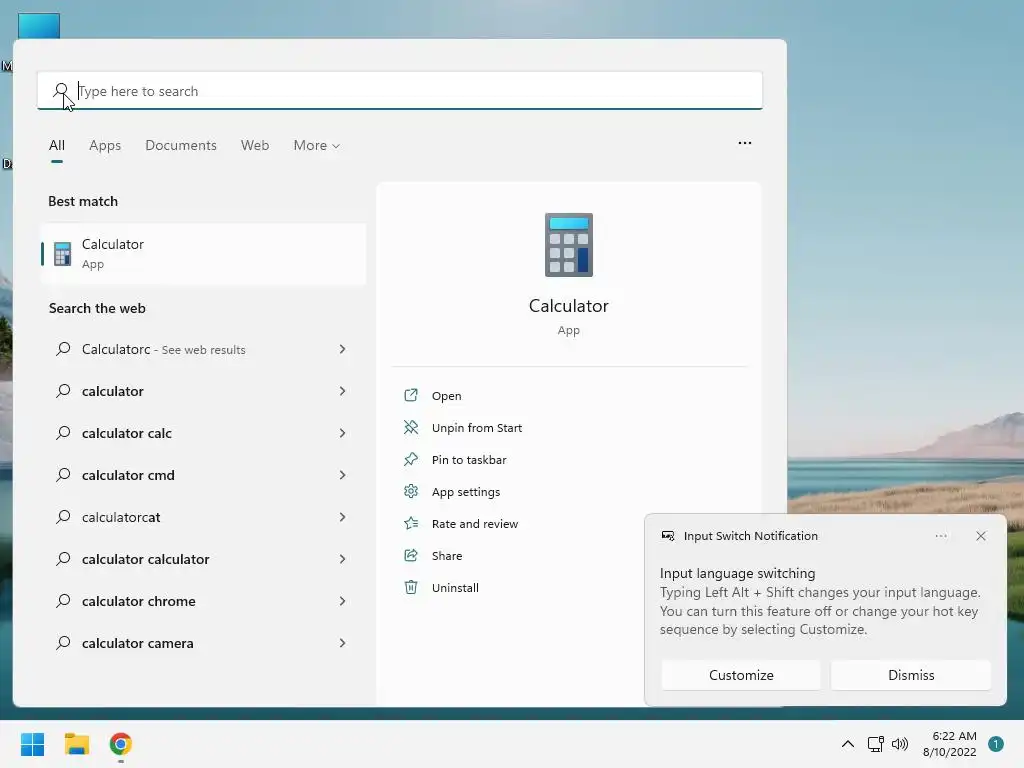The width and height of the screenshot is (1024, 768).
Task: Click the volume speaker icon in tray
Action: (900, 744)
